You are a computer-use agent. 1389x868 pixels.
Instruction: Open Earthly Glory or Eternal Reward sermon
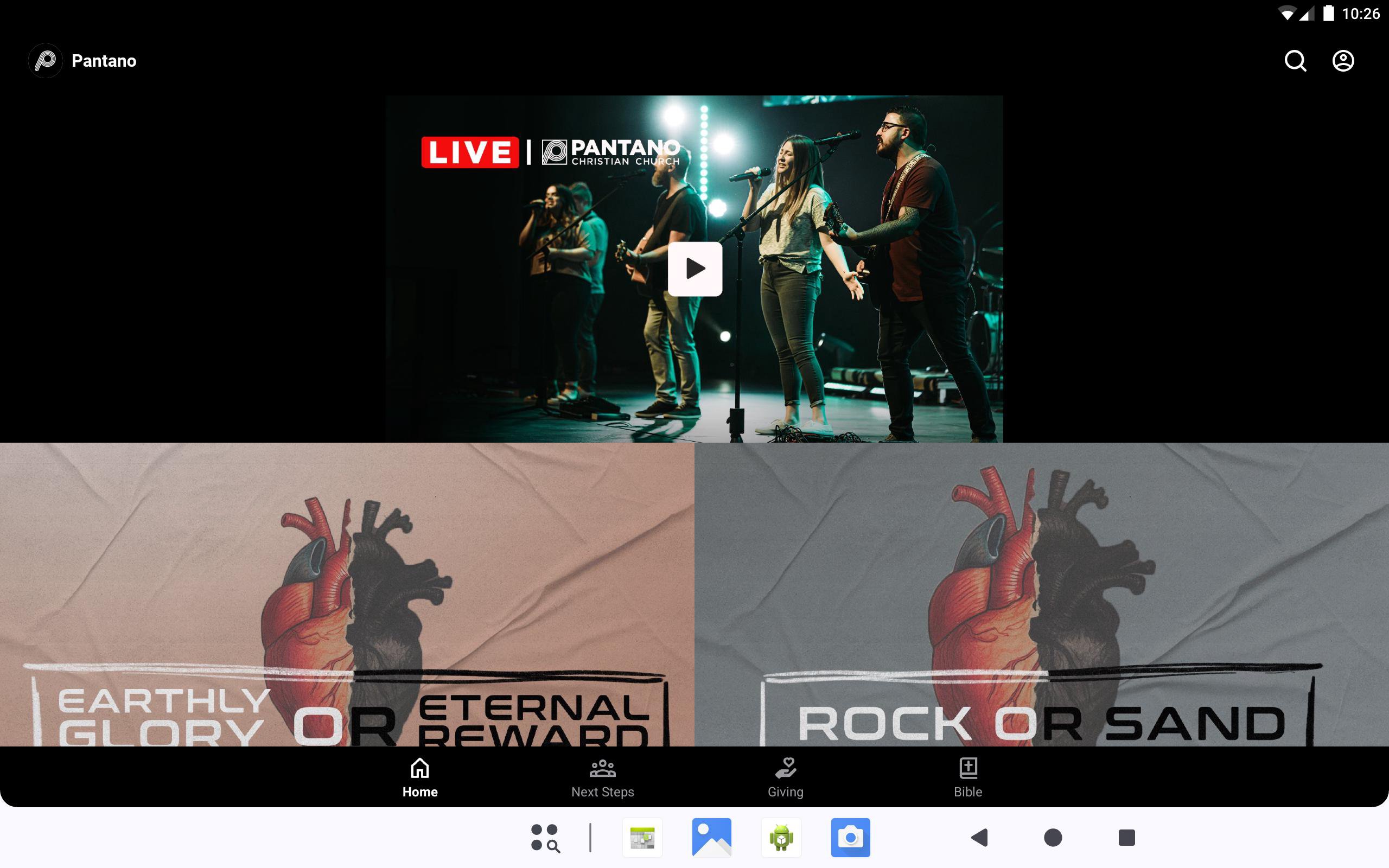[347, 594]
